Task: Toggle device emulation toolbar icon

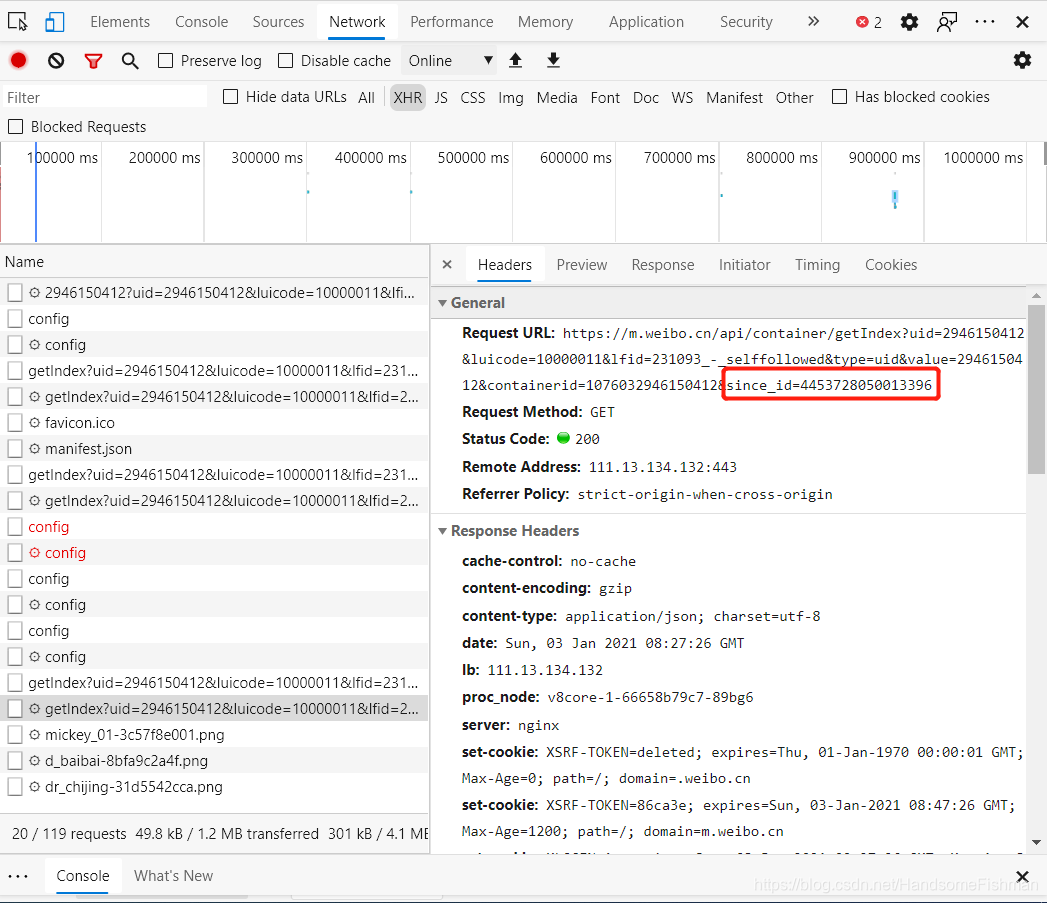Action: pyautogui.click(x=54, y=22)
